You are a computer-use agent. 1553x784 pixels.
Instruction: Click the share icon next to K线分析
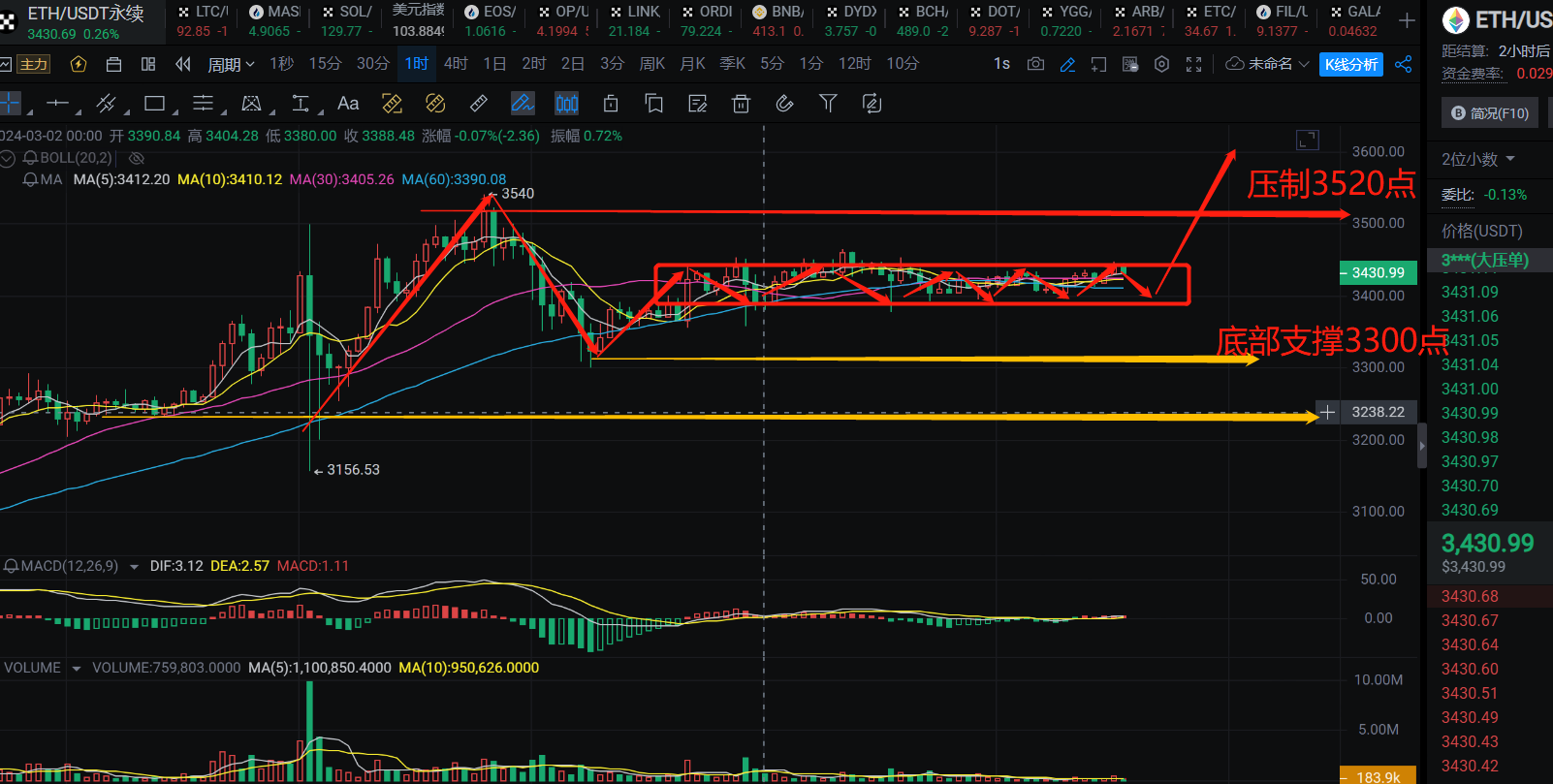coord(1403,64)
